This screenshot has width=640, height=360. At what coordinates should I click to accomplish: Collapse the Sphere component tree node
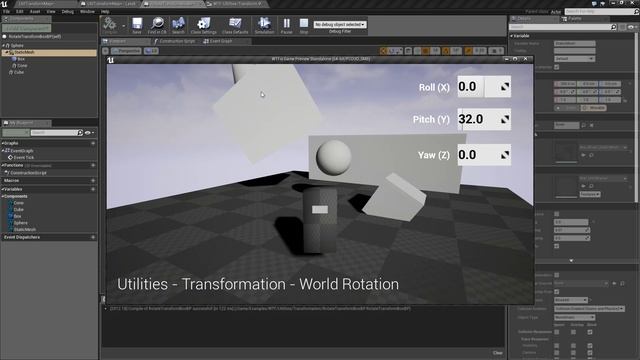click(x=4, y=46)
